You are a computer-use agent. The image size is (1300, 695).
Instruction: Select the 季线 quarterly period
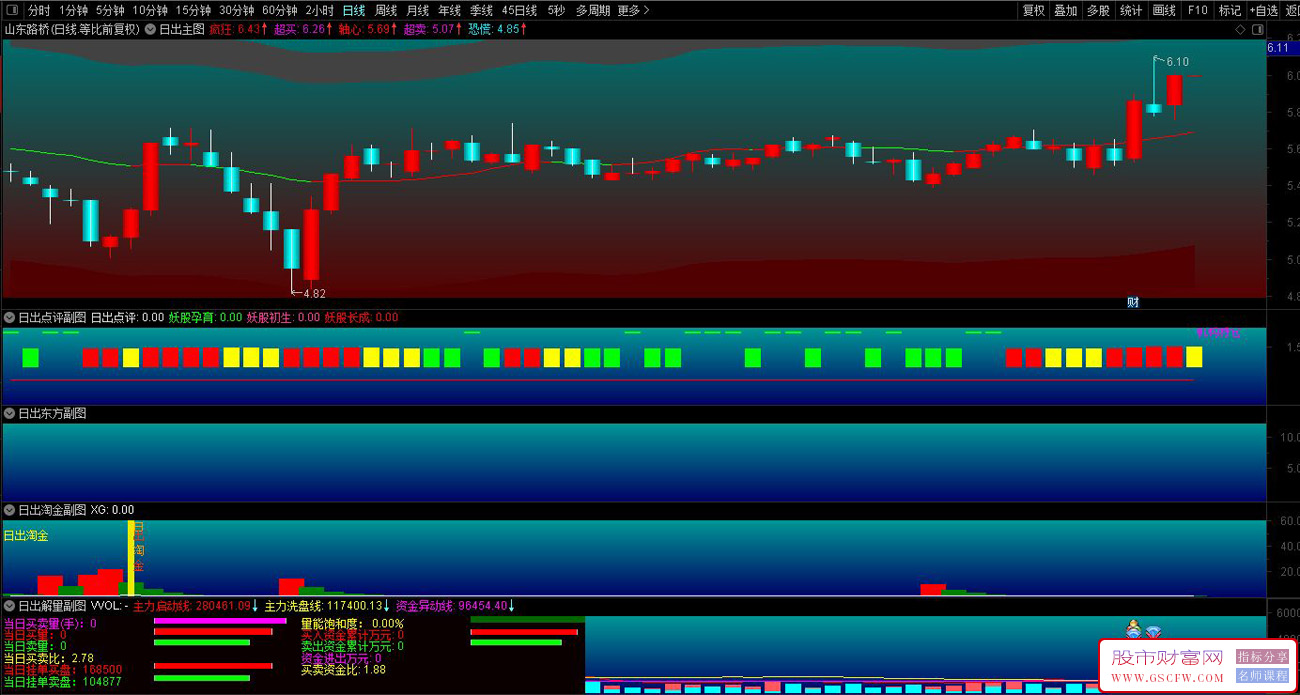(482, 10)
